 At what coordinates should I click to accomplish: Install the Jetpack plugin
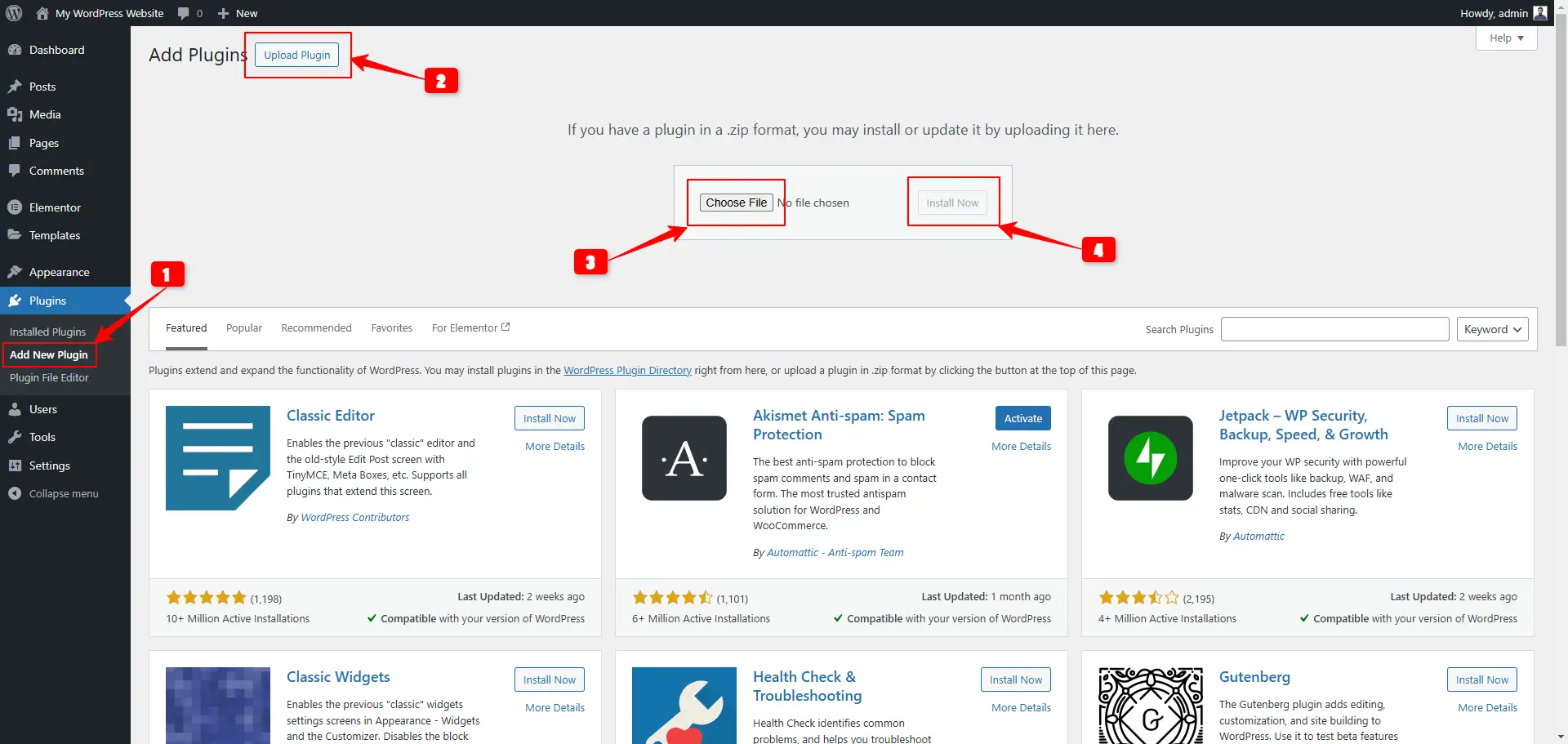coord(1482,418)
